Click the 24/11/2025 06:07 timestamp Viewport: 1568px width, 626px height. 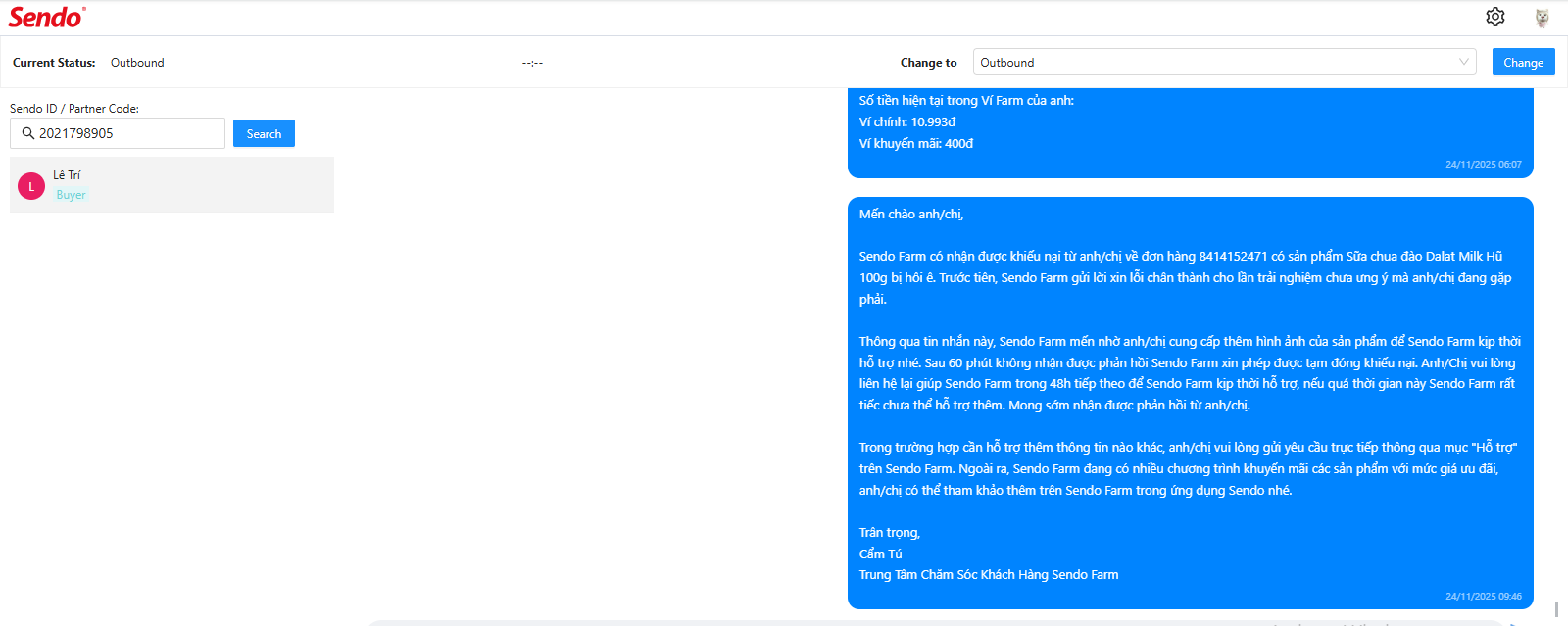pyautogui.click(x=1484, y=164)
